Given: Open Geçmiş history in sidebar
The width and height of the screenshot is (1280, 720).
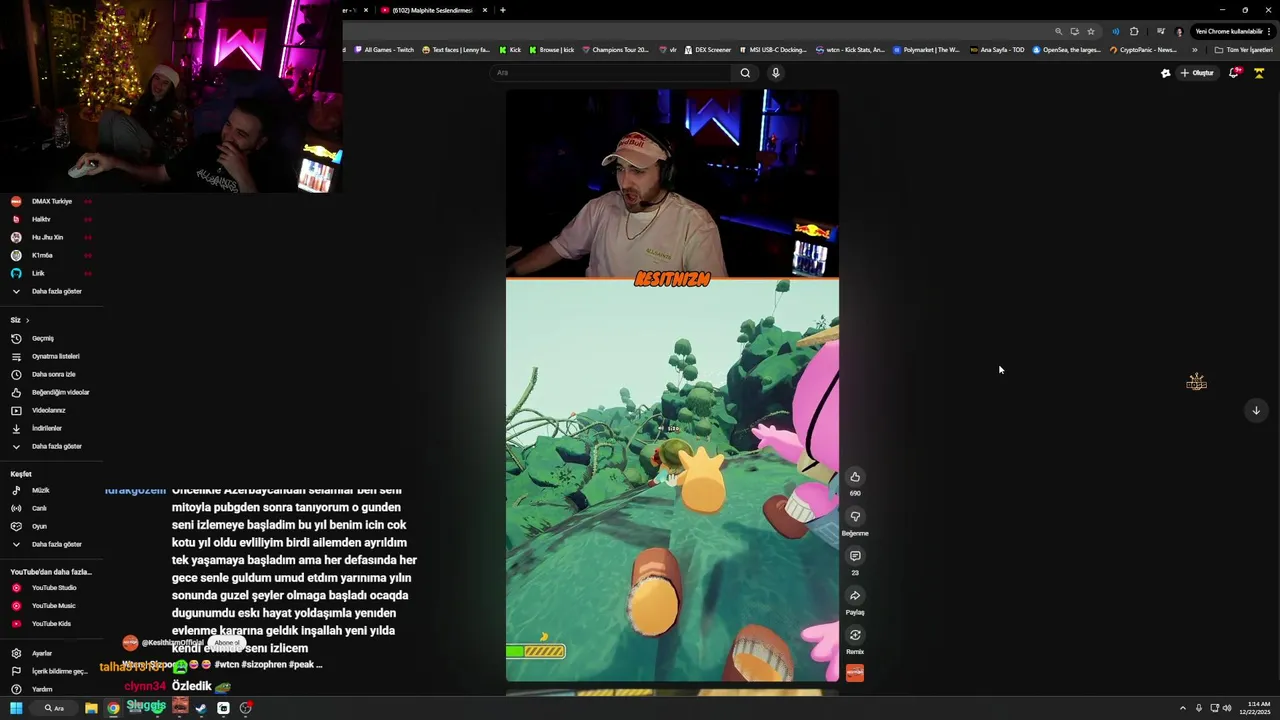Looking at the screenshot, I should point(52,338).
